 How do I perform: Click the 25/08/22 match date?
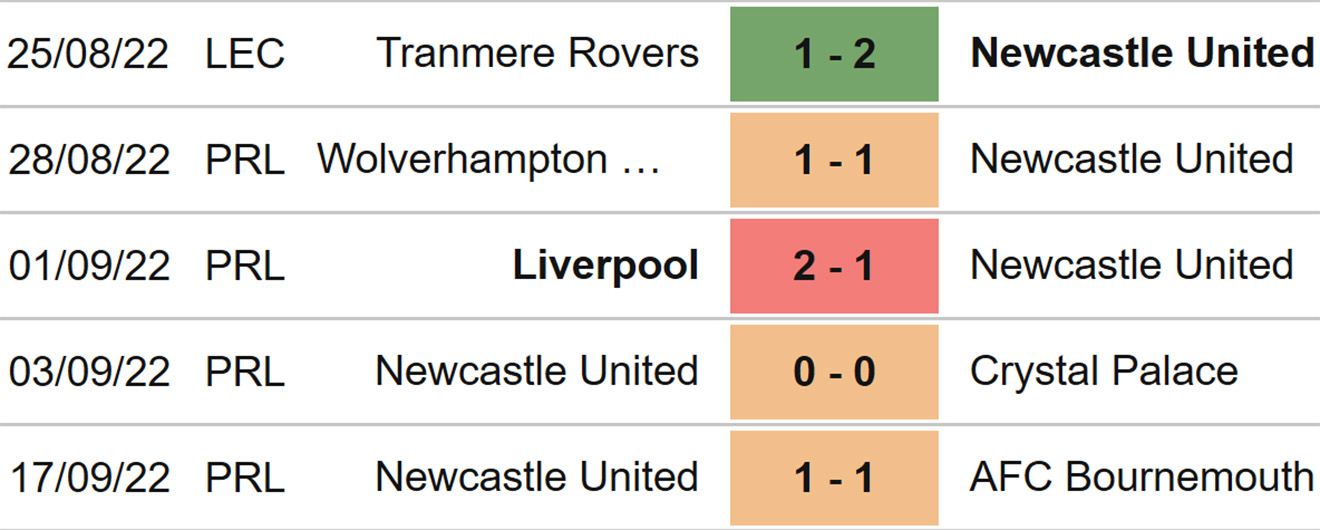click(88, 54)
